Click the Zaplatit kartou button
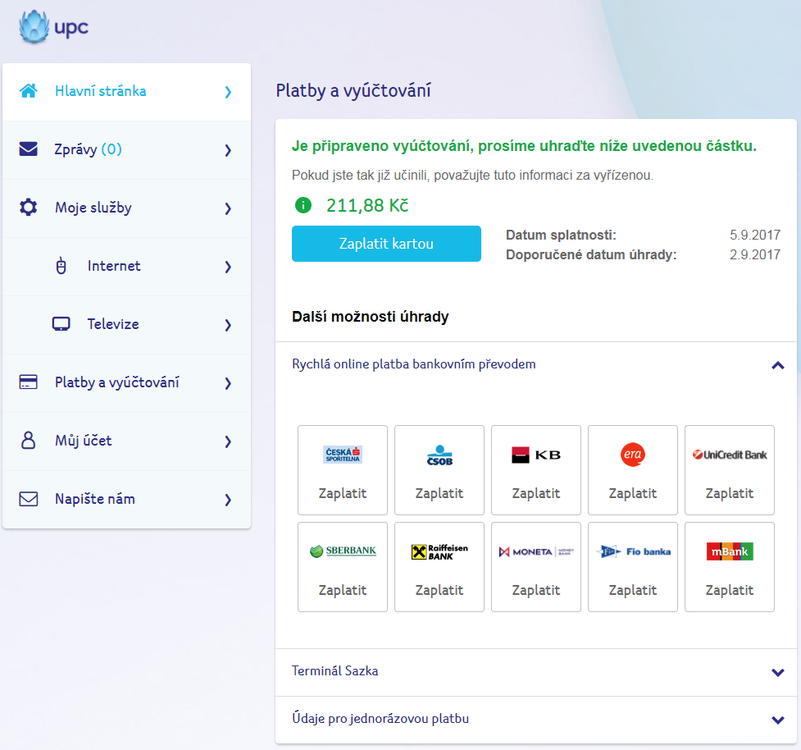This screenshot has width=801, height=750. pyautogui.click(x=386, y=244)
